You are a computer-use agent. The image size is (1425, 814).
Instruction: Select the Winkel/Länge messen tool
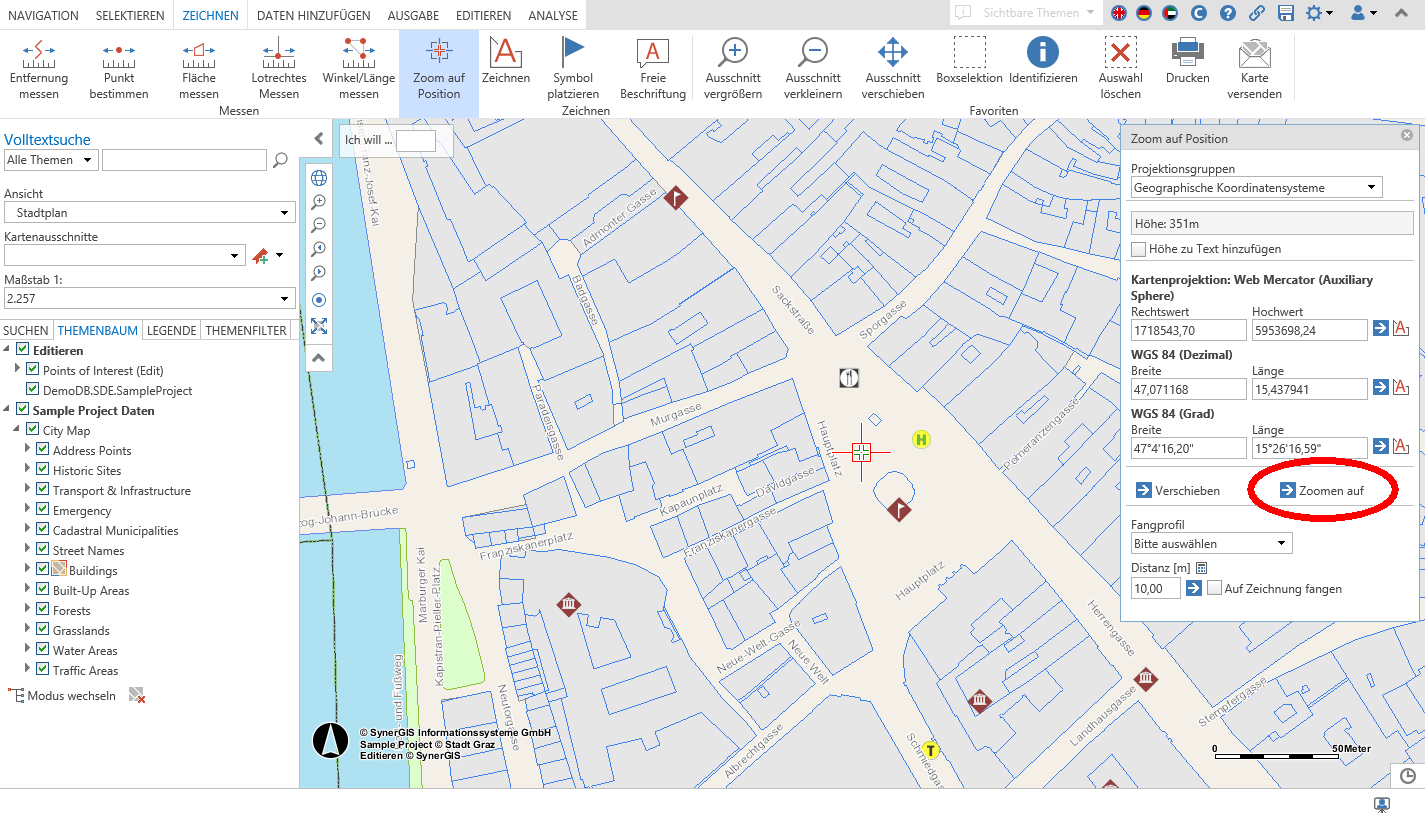pyautogui.click(x=358, y=67)
